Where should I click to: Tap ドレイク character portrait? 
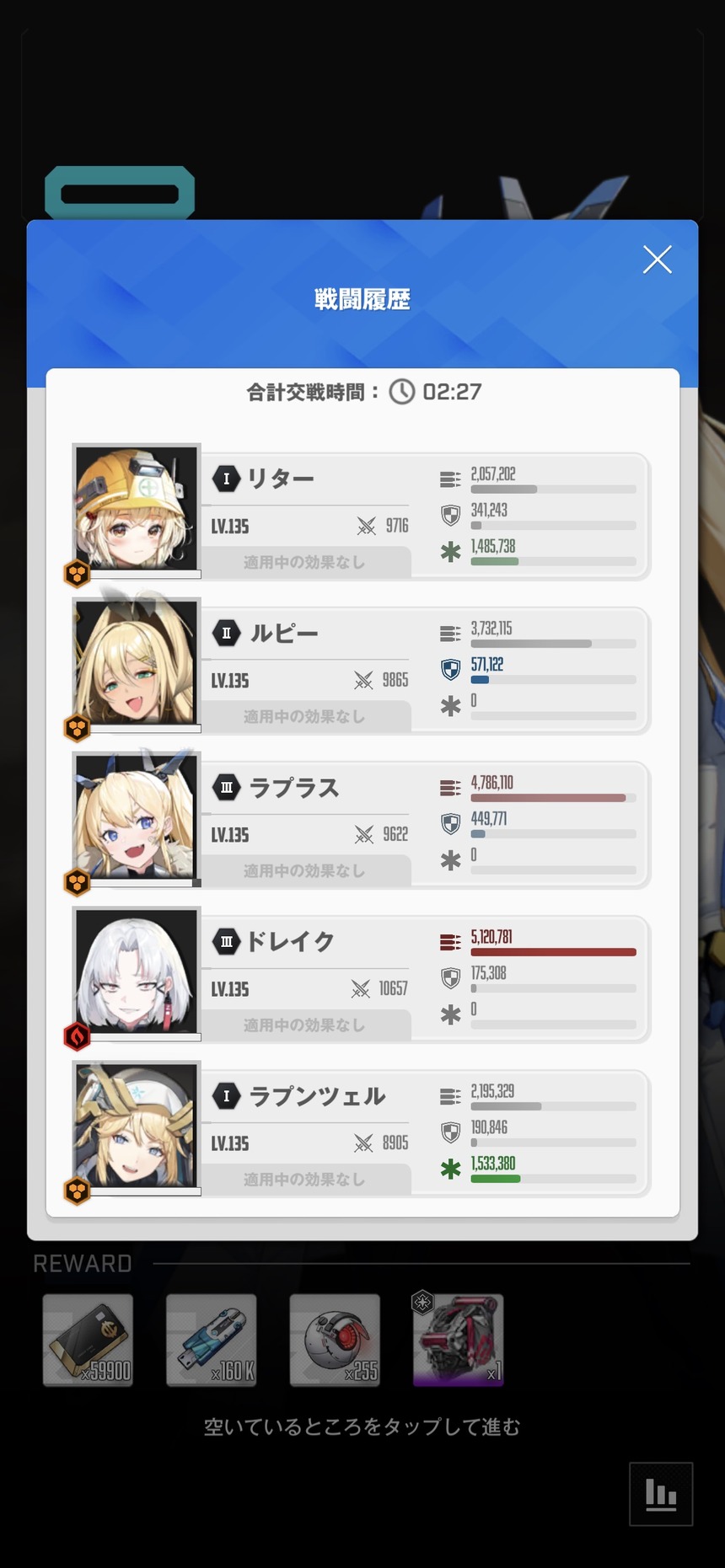137,971
